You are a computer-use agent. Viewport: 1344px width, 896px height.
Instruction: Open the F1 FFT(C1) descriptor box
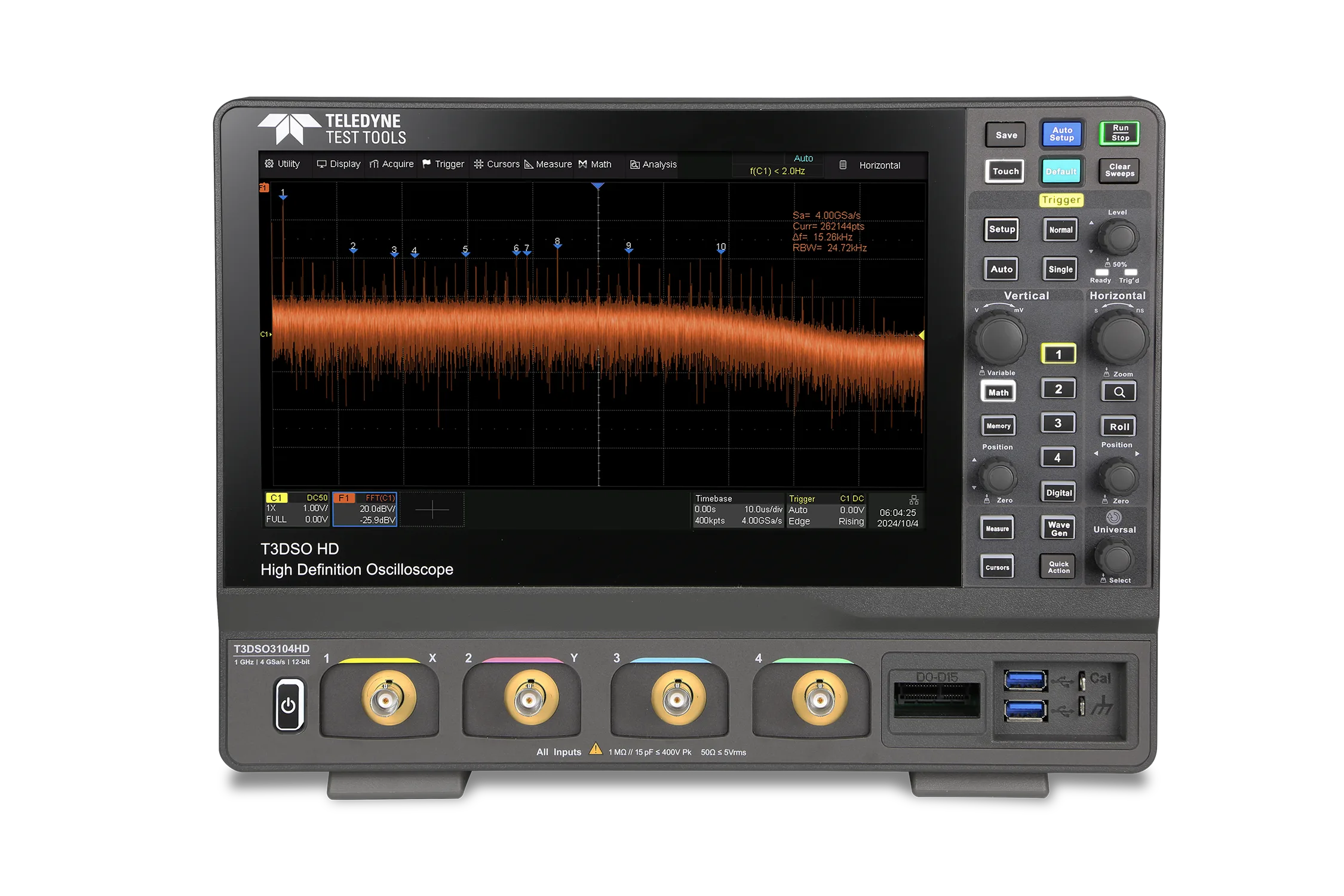pos(364,510)
